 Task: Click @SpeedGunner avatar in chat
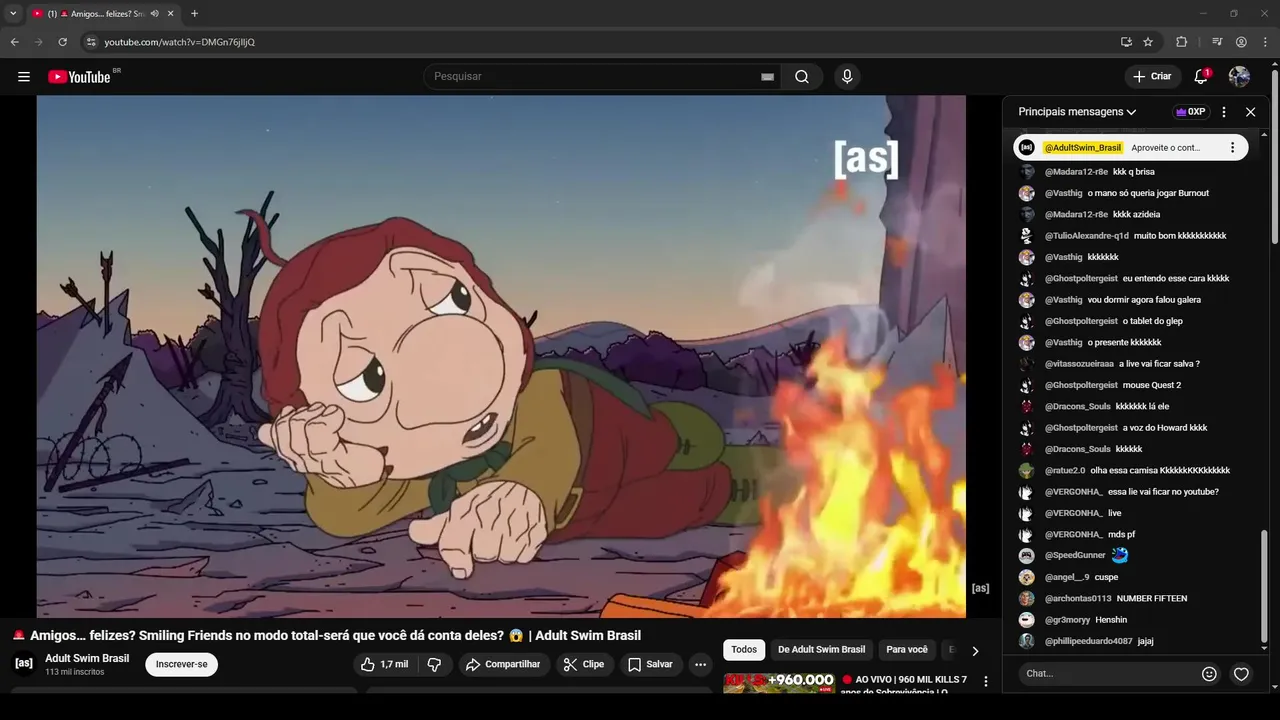coord(1026,556)
